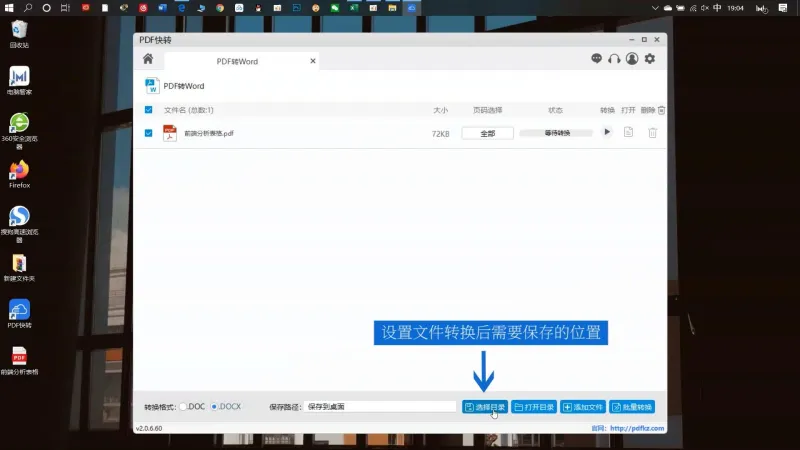Open the user account profile icon
This screenshot has width=800, height=450.
coord(632,59)
